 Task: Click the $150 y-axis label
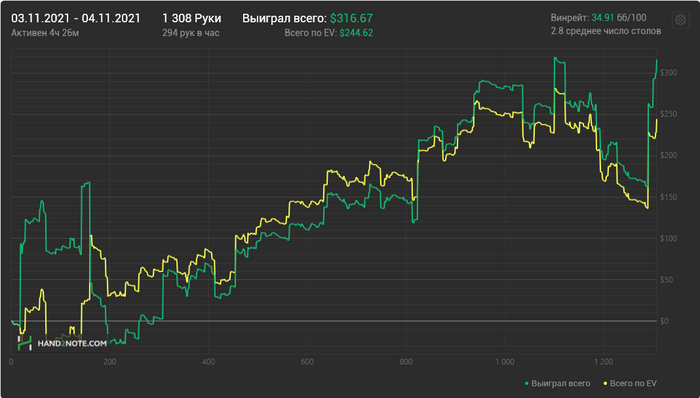click(x=668, y=197)
